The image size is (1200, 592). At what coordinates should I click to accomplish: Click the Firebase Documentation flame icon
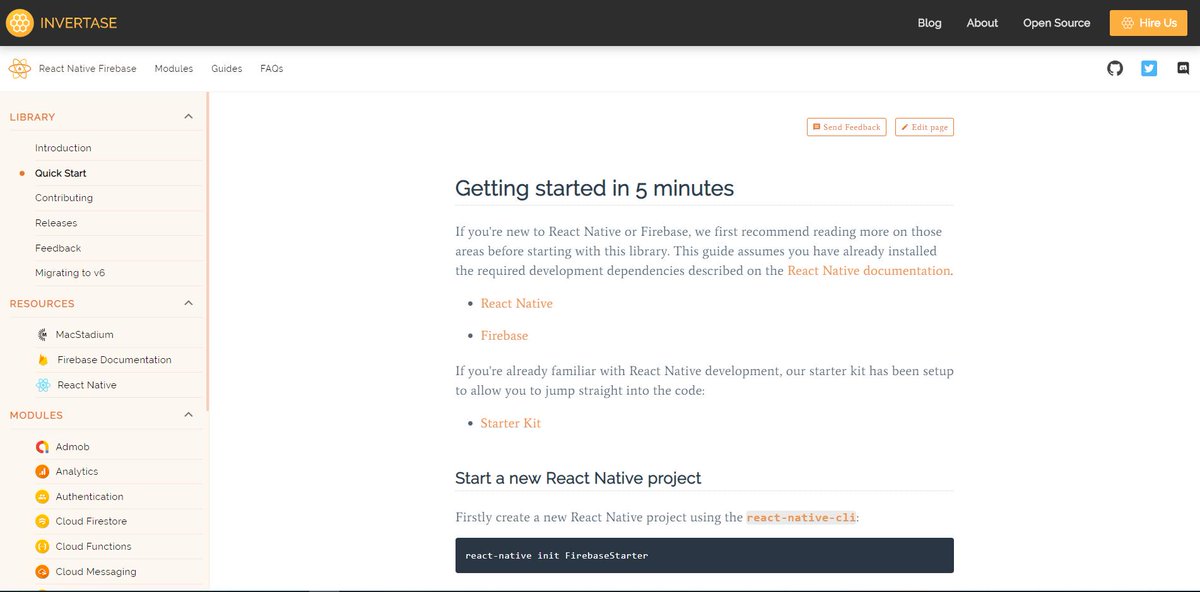click(x=42, y=360)
